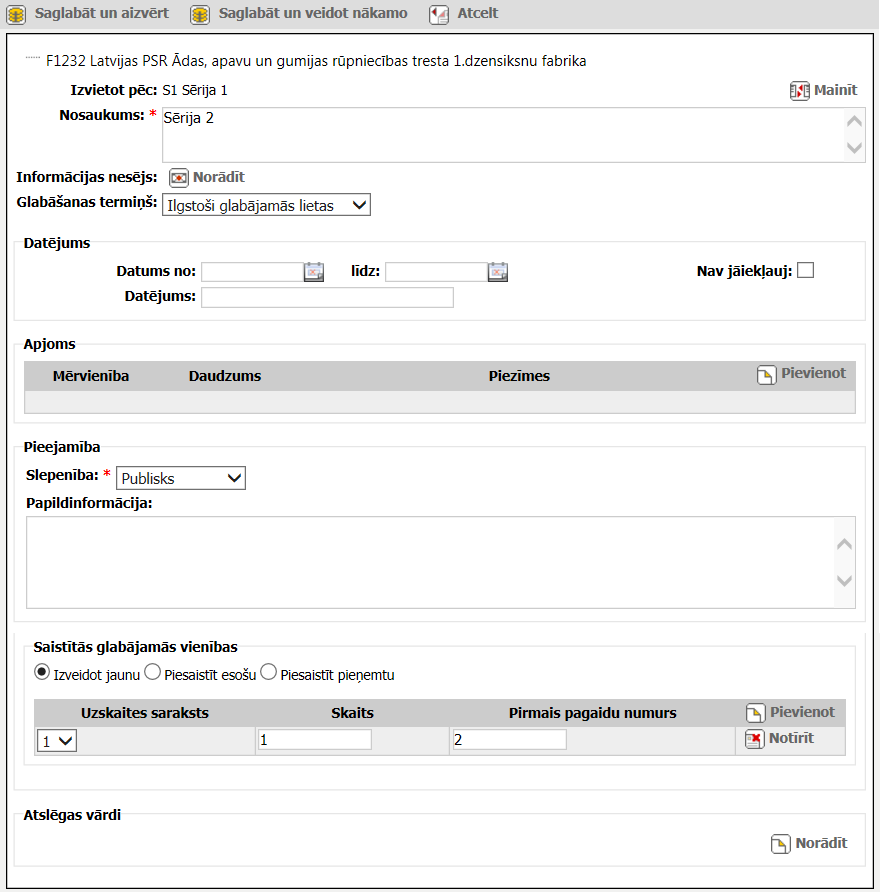Viewport: 880px width, 894px height.
Task: Click the Saglabāt un veidot nākamo icon
Action: 200,15
